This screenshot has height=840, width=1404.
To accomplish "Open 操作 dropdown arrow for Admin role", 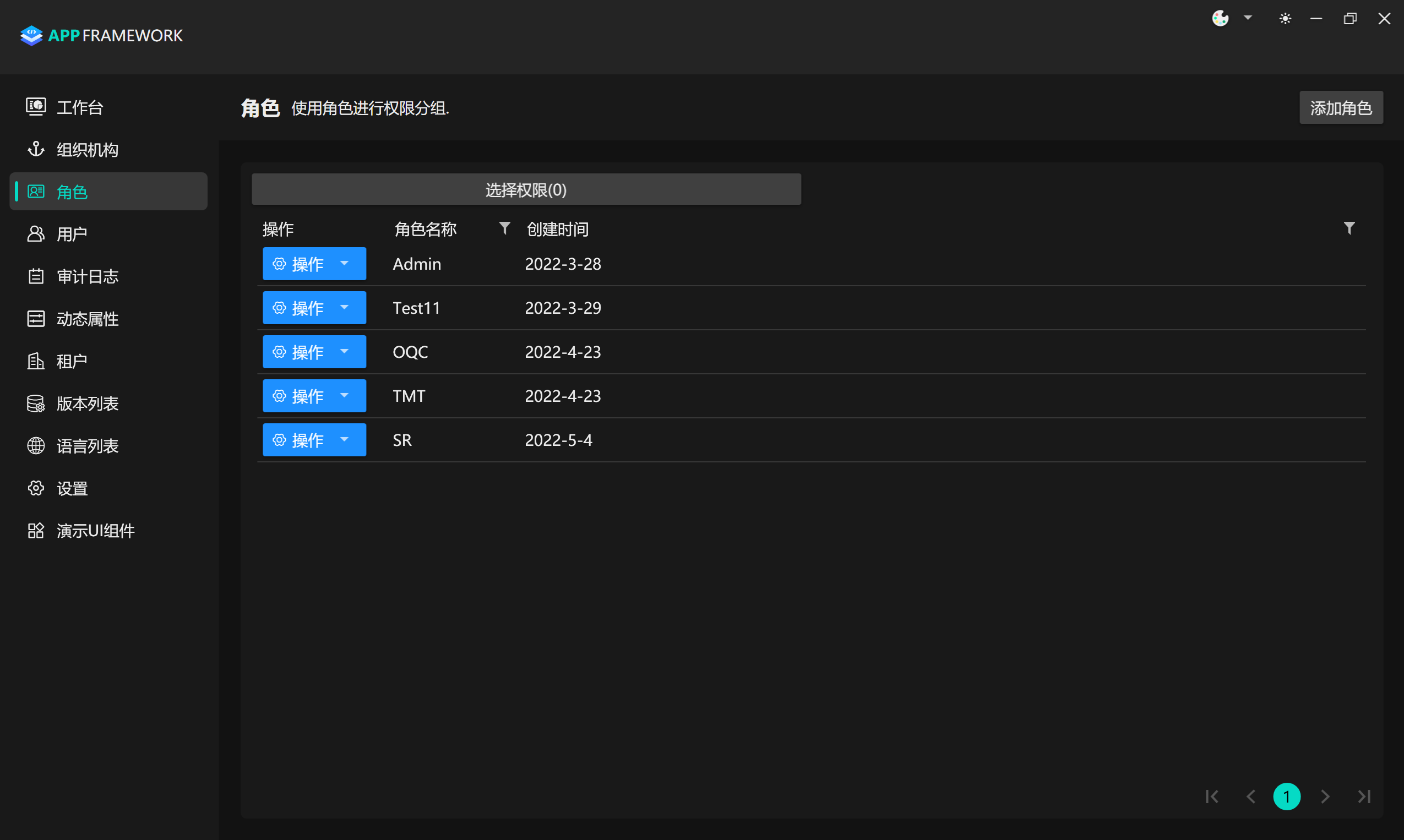I will 344,263.
